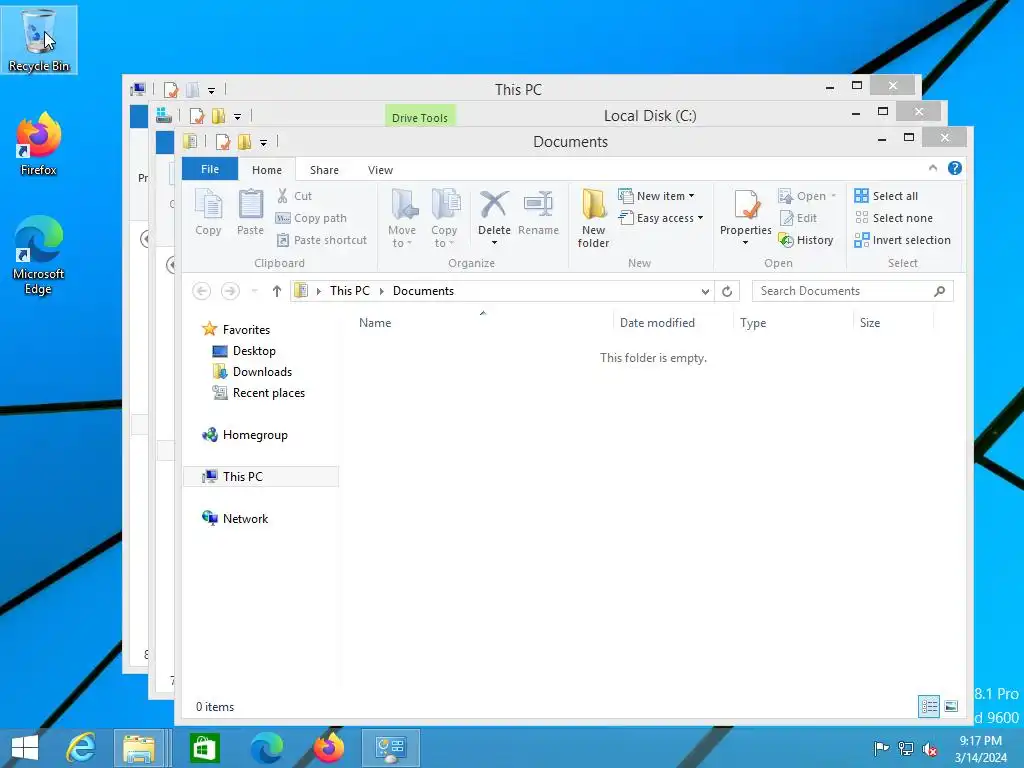Click the This PC window title bar
This screenshot has width=1024, height=768.
[x=518, y=89]
